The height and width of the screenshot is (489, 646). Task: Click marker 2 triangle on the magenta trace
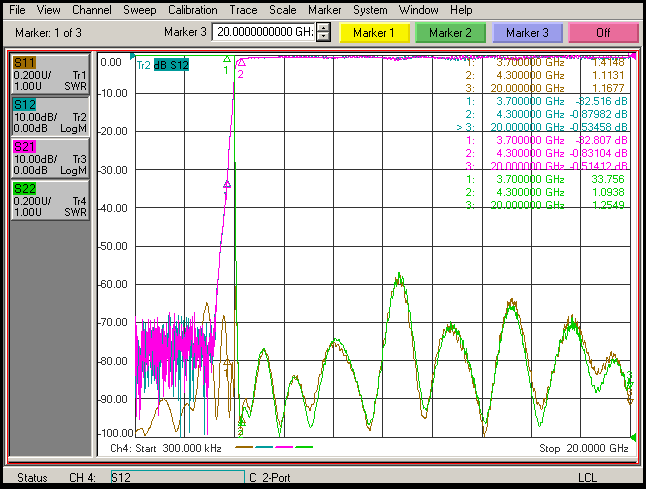tap(240, 62)
